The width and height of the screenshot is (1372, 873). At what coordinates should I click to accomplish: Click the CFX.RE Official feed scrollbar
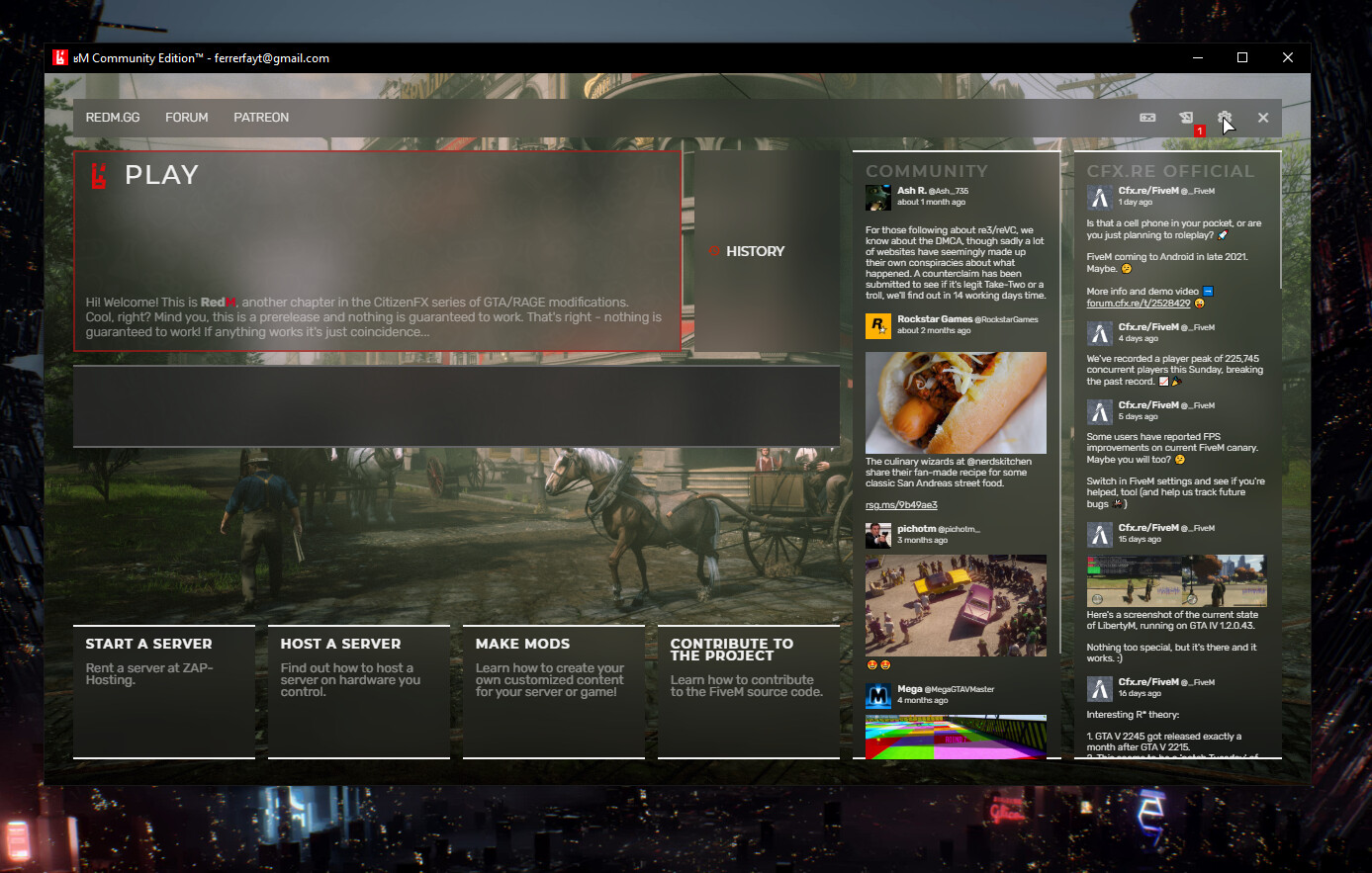[1280, 219]
